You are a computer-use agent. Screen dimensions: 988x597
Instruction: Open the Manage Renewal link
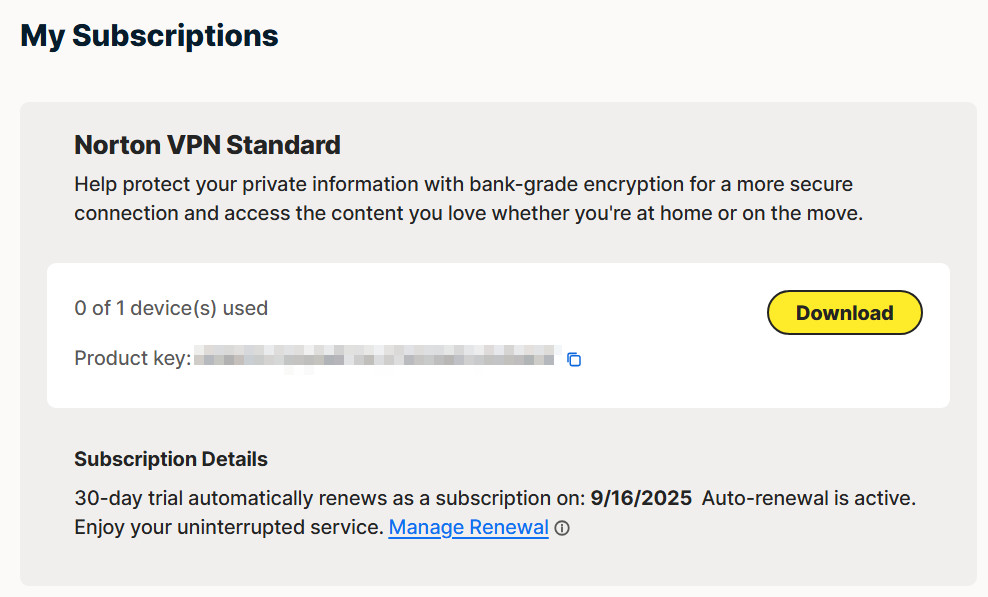tap(468, 527)
